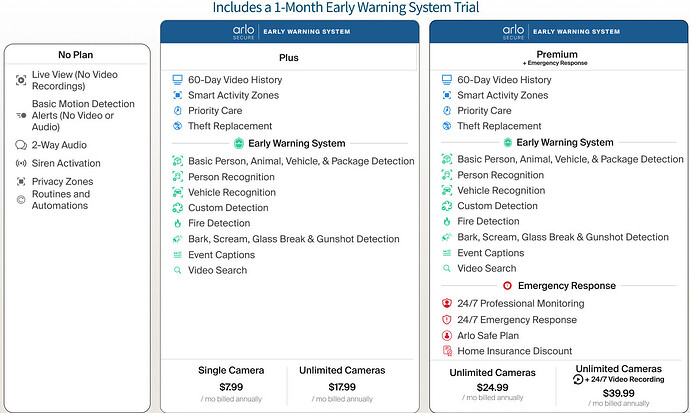Click the Arlo Secure logo on Premium banner
Image resolution: width=690 pixels, height=413 pixels.
(x=513, y=32)
